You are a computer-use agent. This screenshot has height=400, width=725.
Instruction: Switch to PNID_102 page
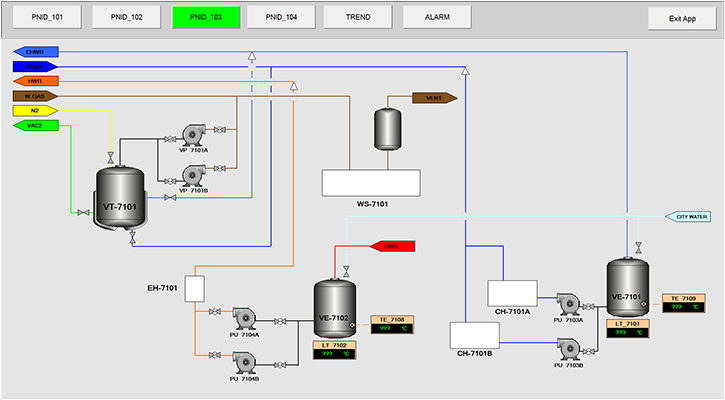point(126,17)
